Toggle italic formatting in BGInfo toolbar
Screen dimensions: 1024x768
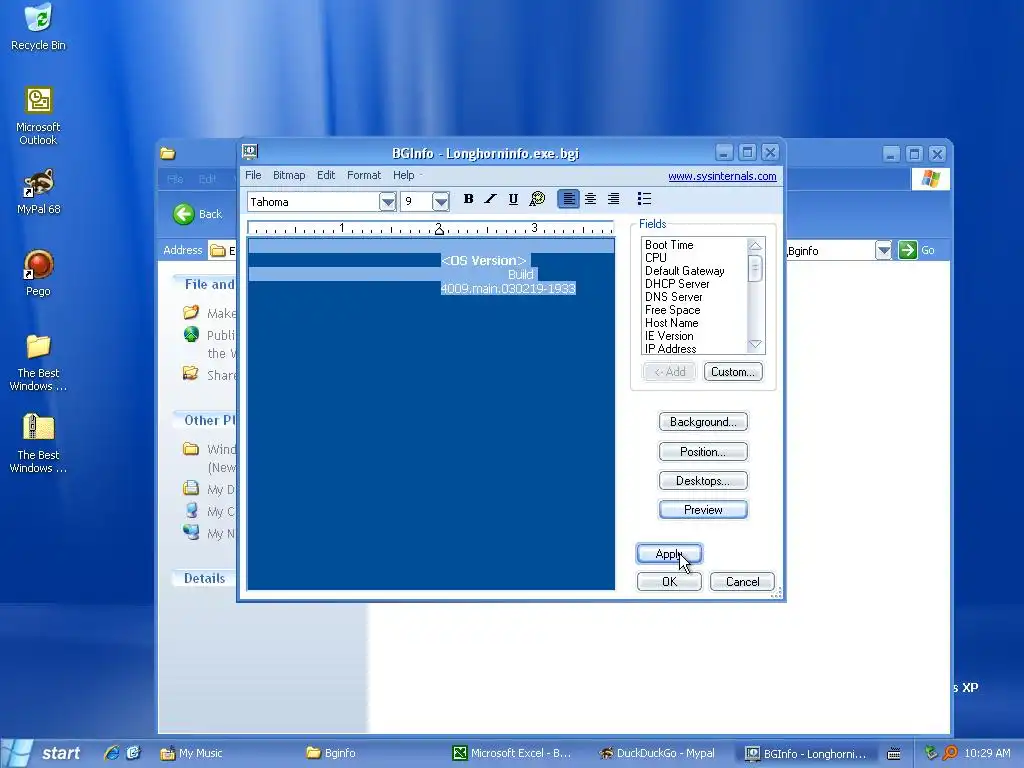tap(490, 199)
